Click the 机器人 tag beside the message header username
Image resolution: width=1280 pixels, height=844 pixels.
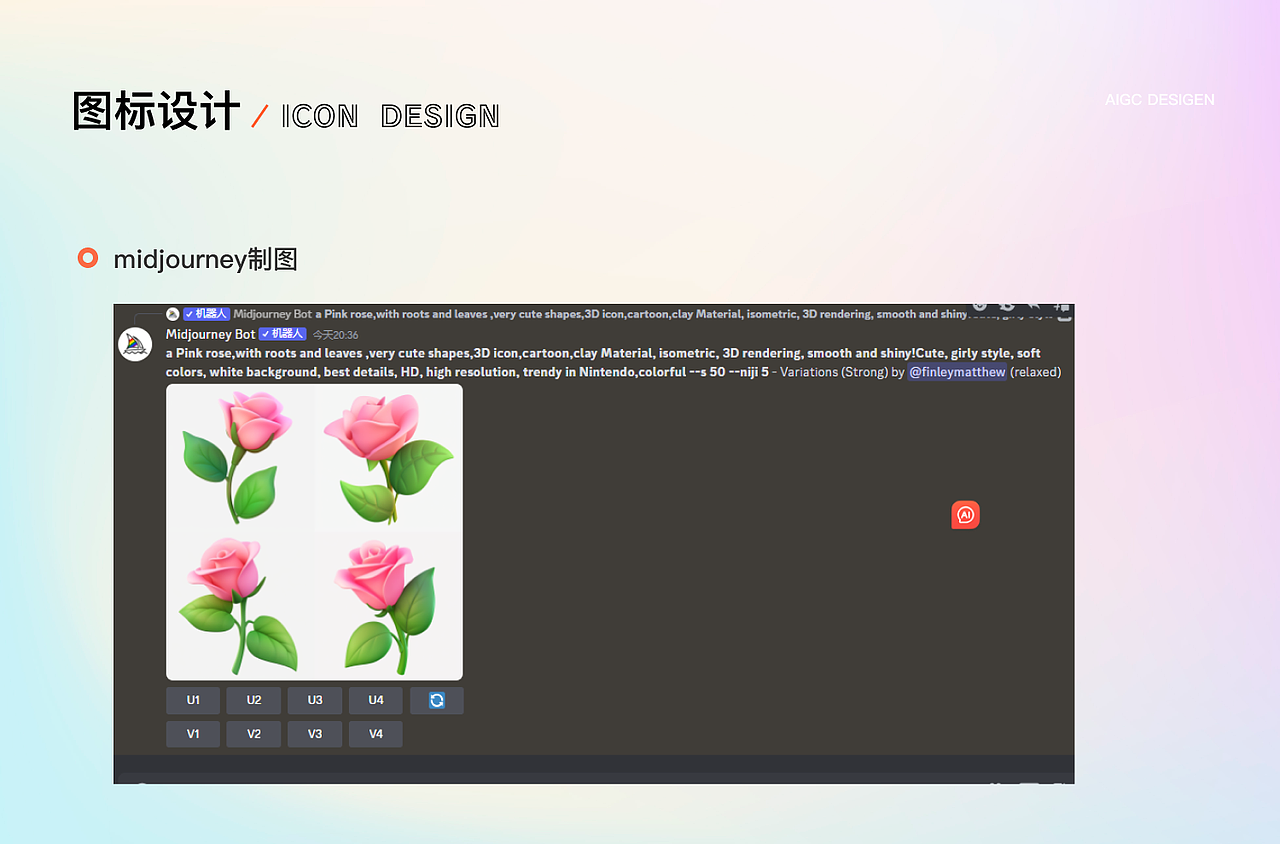[x=282, y=334]
